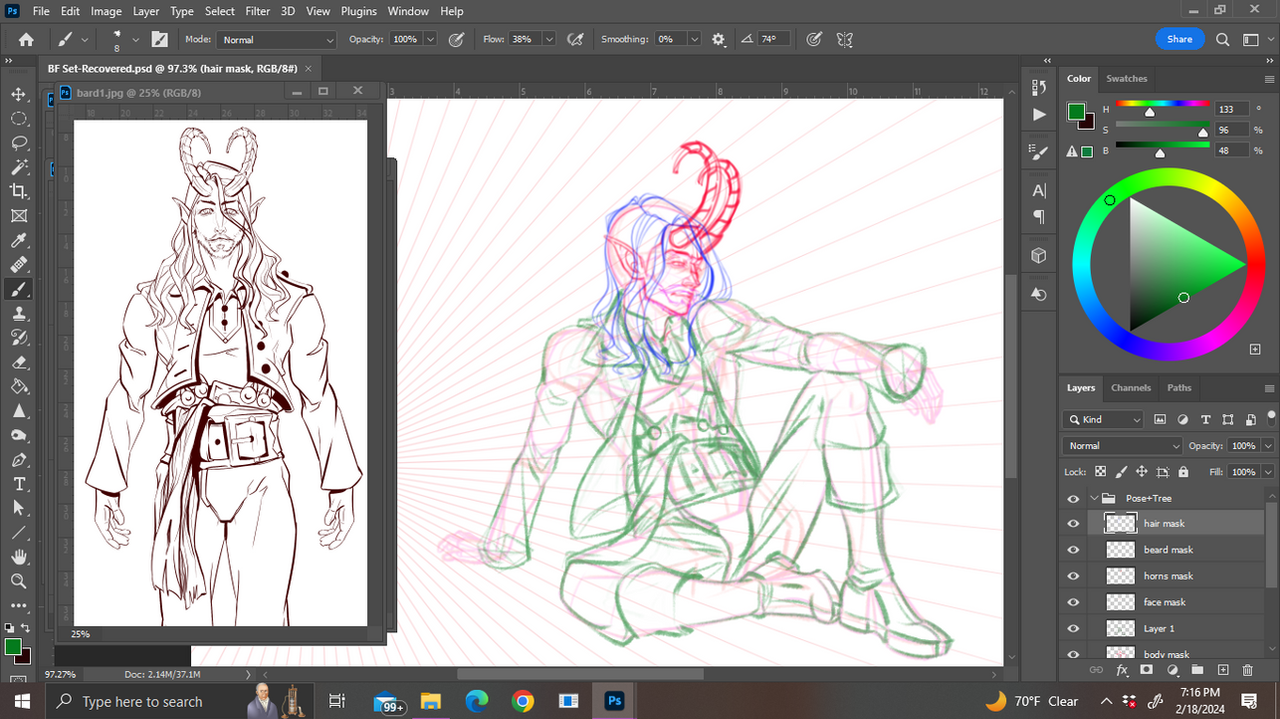This screenshot has height=719, width=1280.
Task: Click the Home icon in options bar
Action: 26,40
